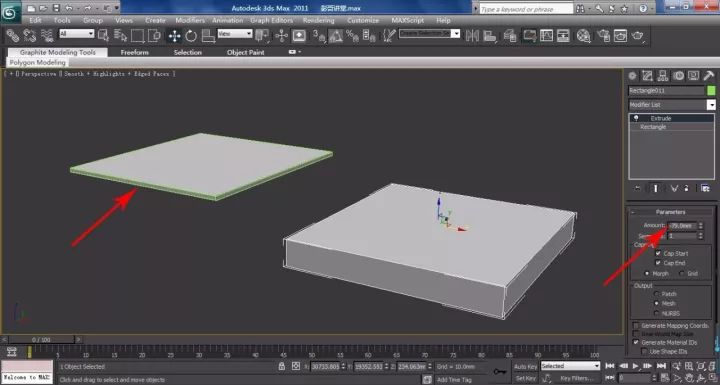Switch to Modify command panel tab
This screenshot has width=720, height=385.
tap(647, 76)
